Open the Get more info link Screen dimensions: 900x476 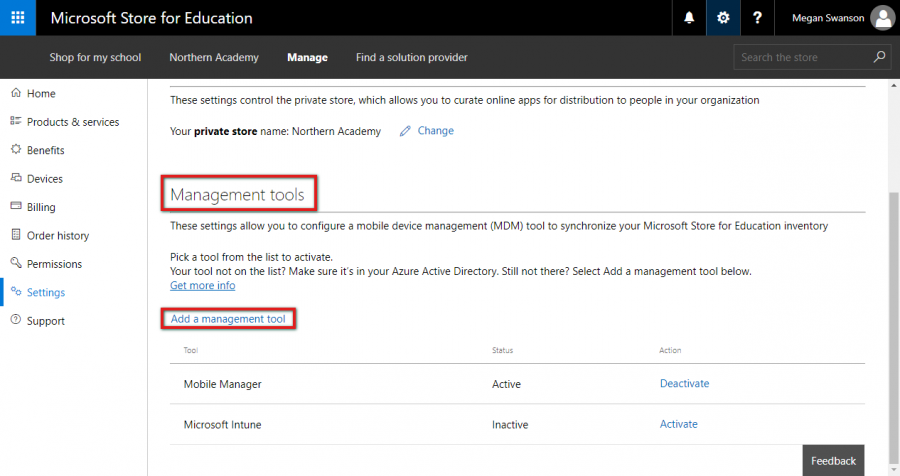[x=203, y=285]
